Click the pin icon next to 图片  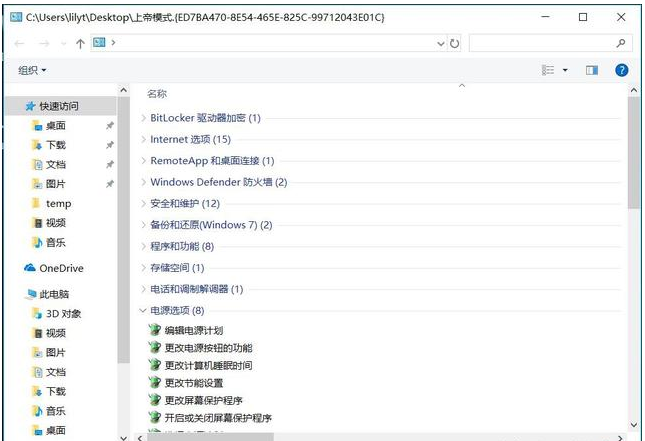(x=110, y=184)
